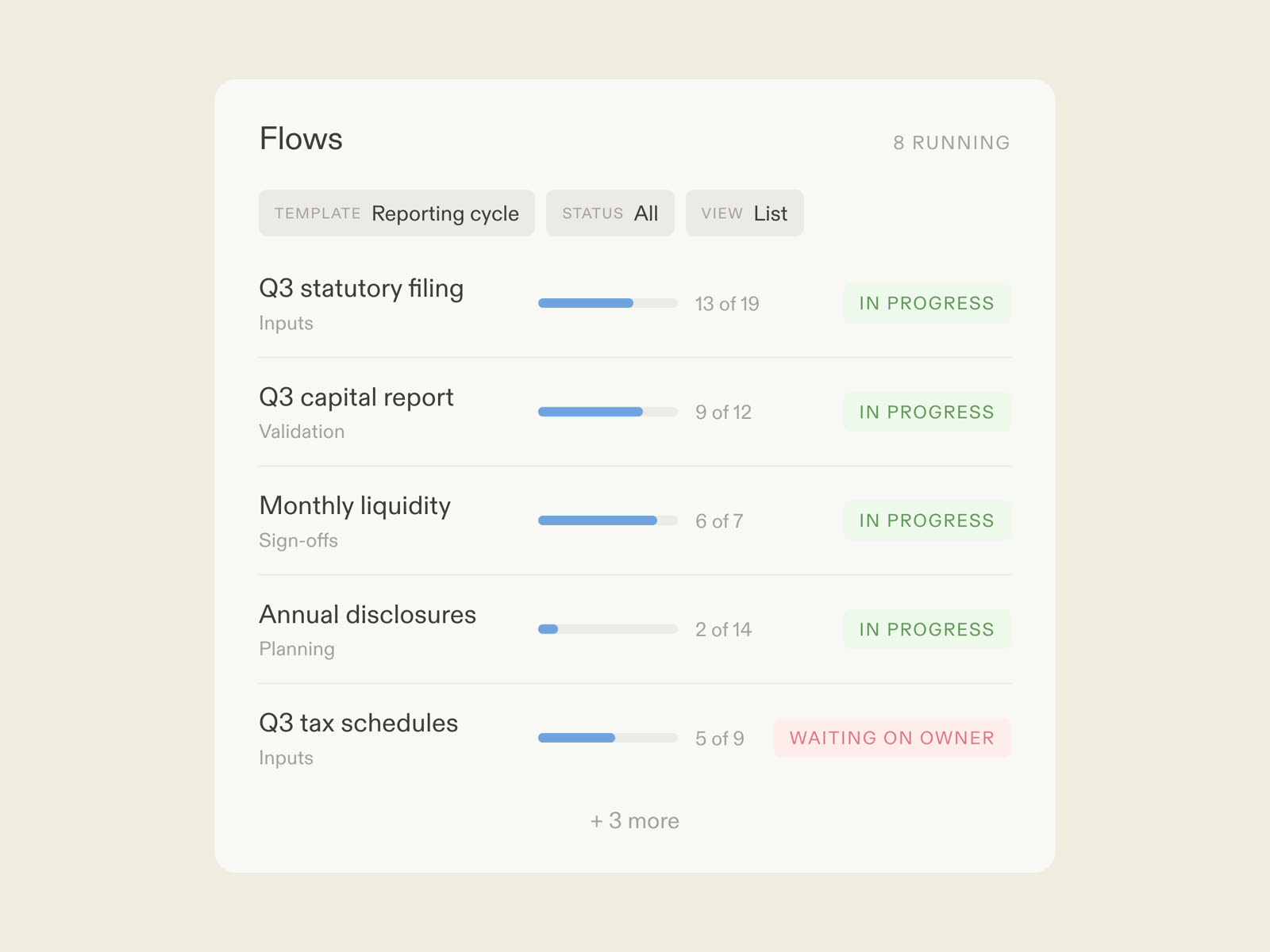Open the Status filter set to All
1270x952 pixels.
pyautogui.click(x=610, y=213)
